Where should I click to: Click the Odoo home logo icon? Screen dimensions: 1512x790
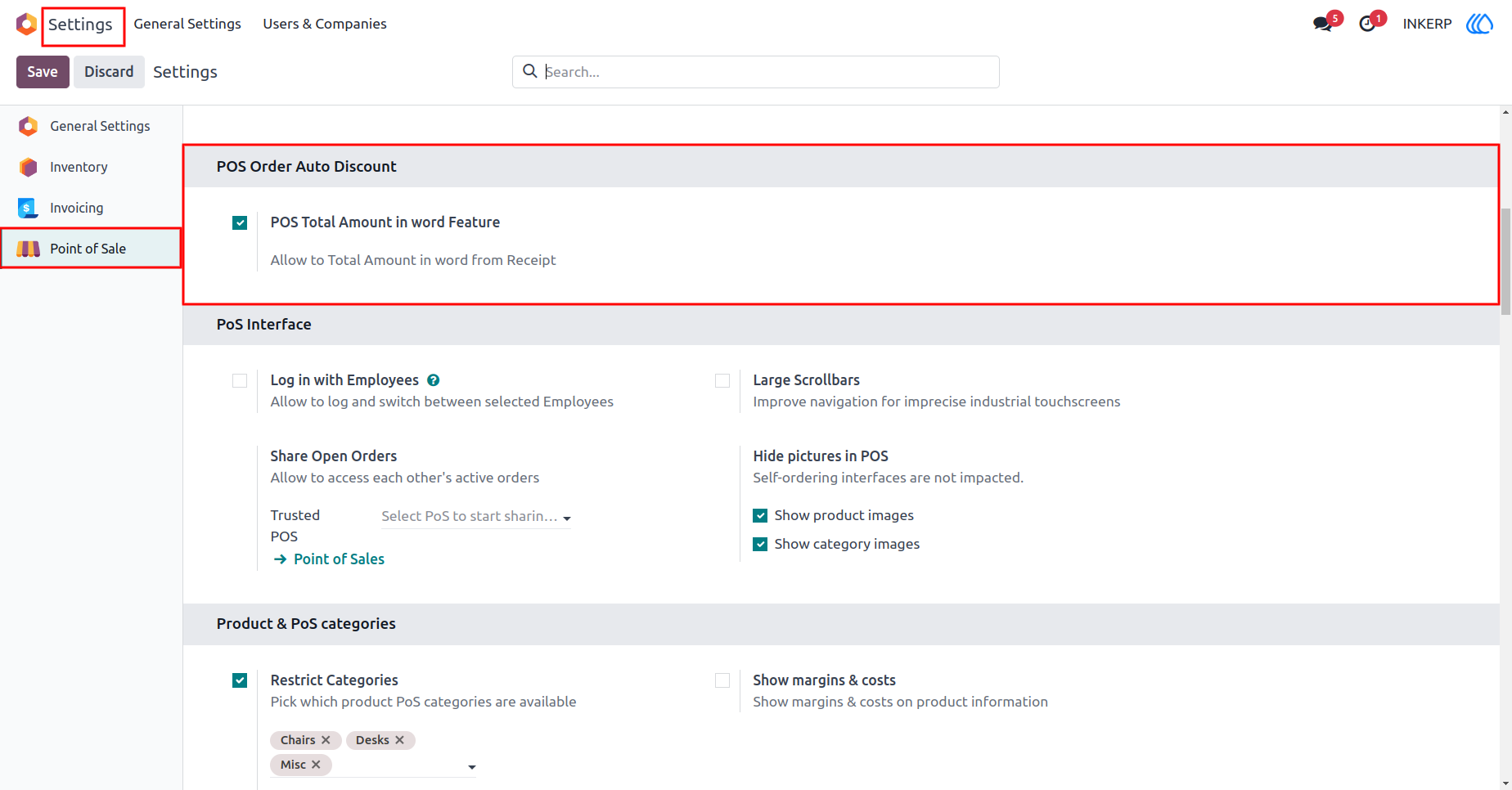point(26,24)
